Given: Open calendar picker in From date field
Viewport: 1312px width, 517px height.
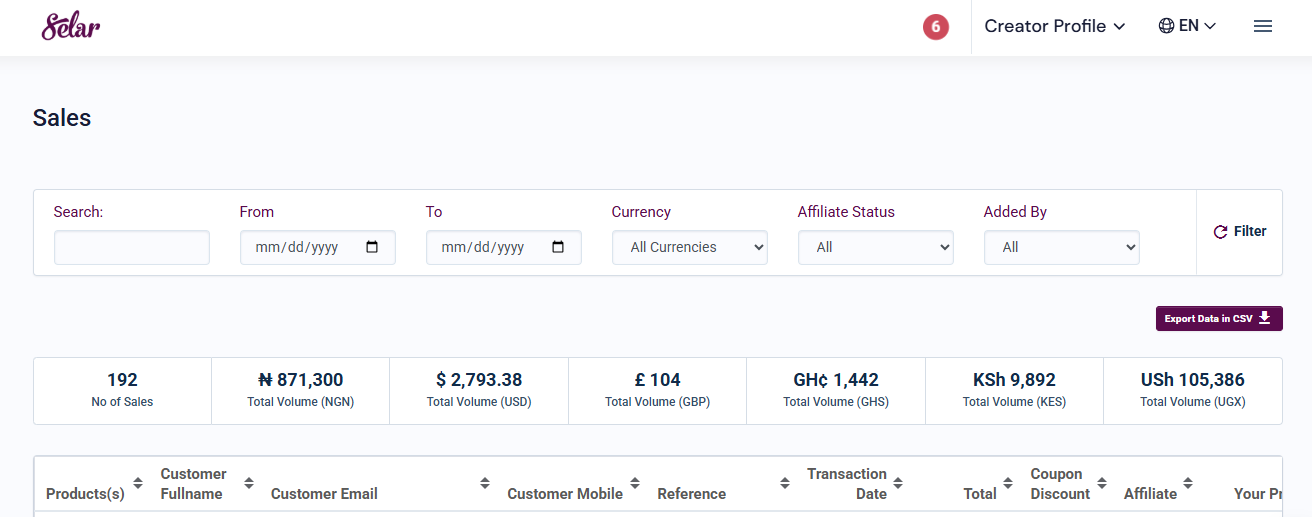Looking at the screenshot, I should pyautogui.click(x=373, y=247).
